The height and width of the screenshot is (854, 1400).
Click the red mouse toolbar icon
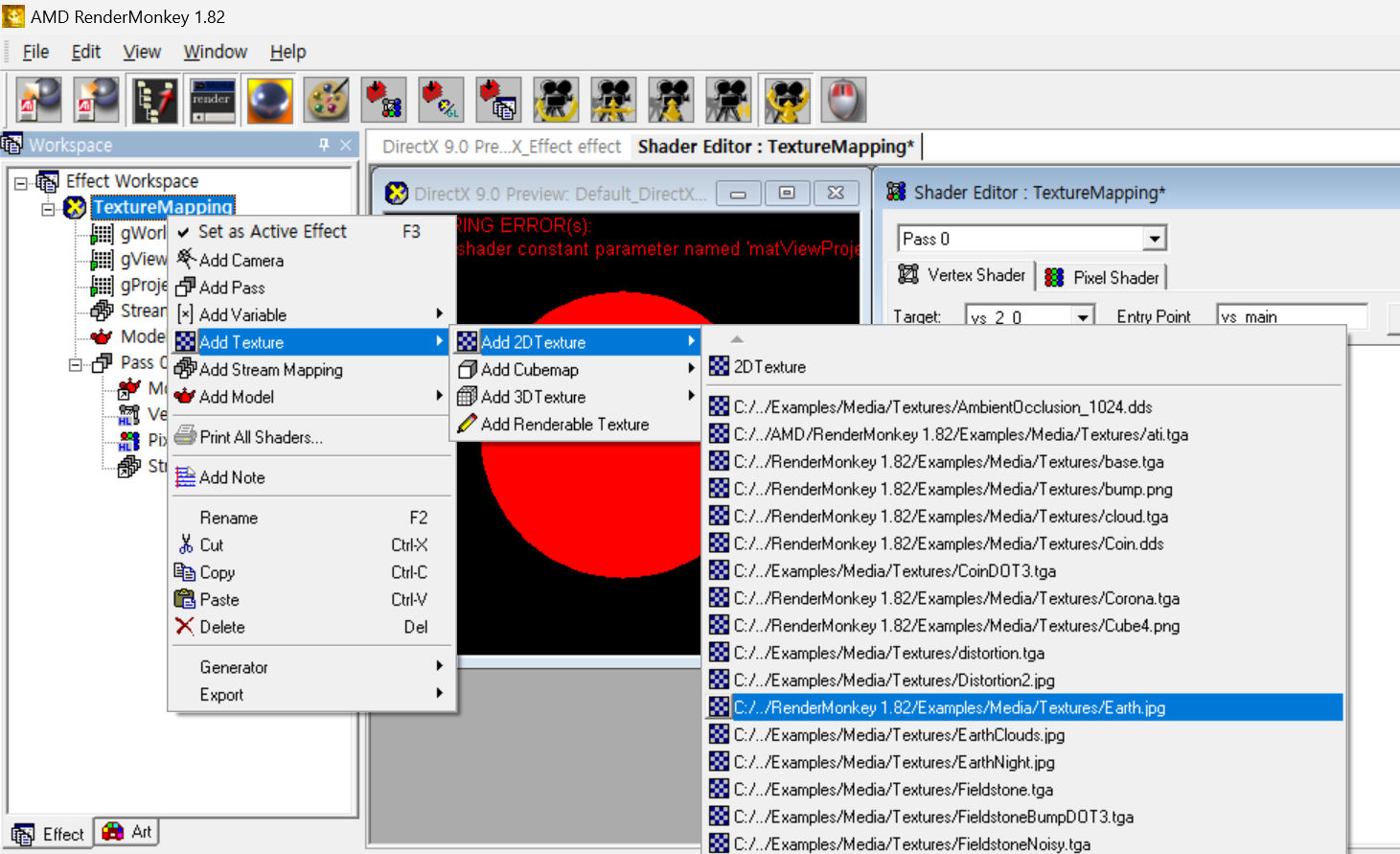coord(844,101)
